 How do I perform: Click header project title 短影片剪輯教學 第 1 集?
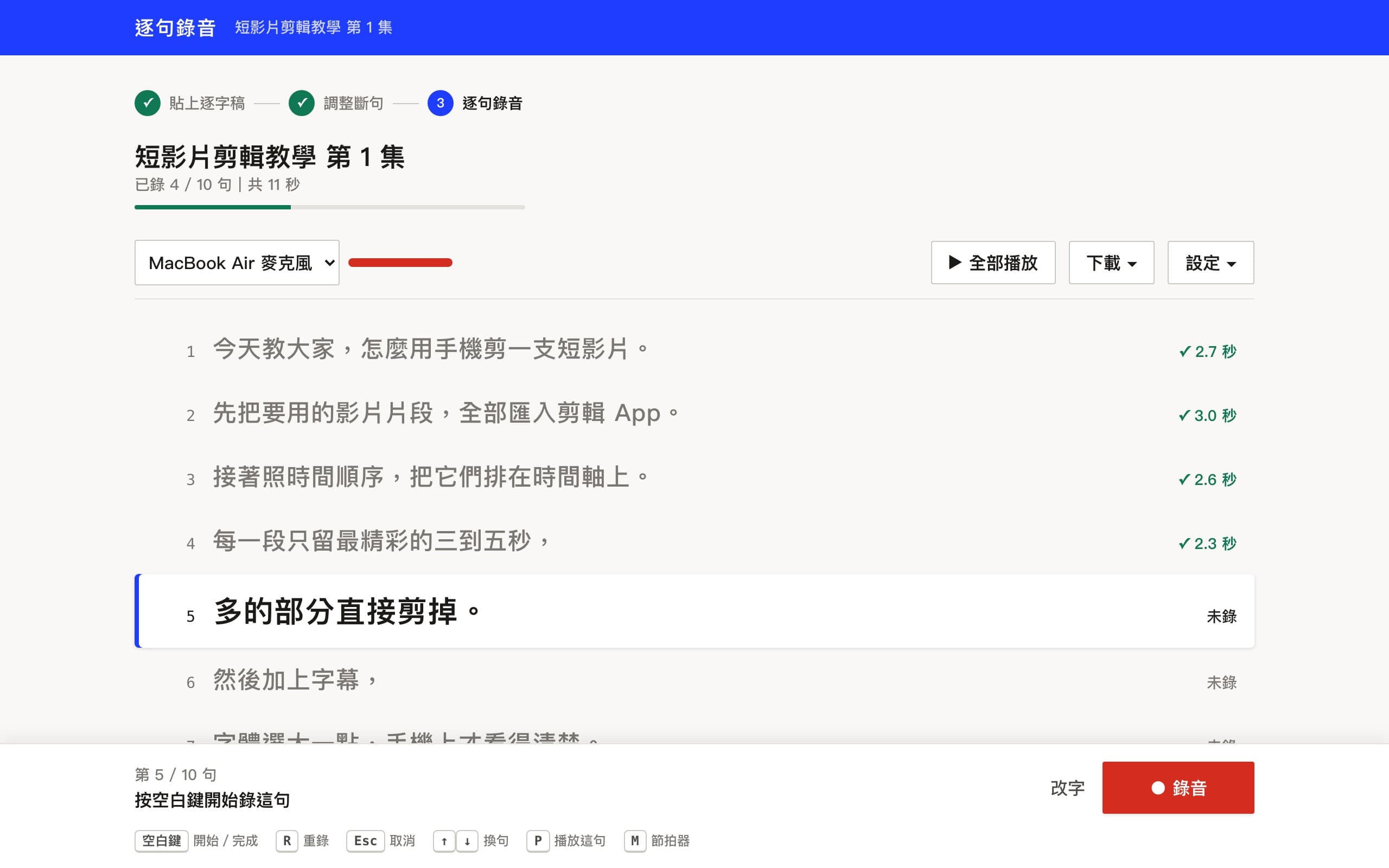point(314,28)
